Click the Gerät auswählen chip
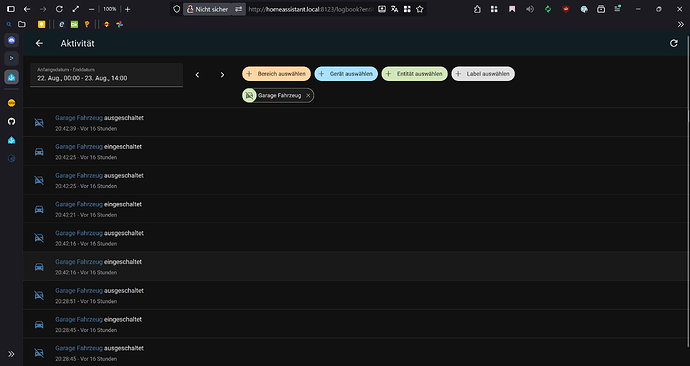690x366 pixels. coord(346,74)
